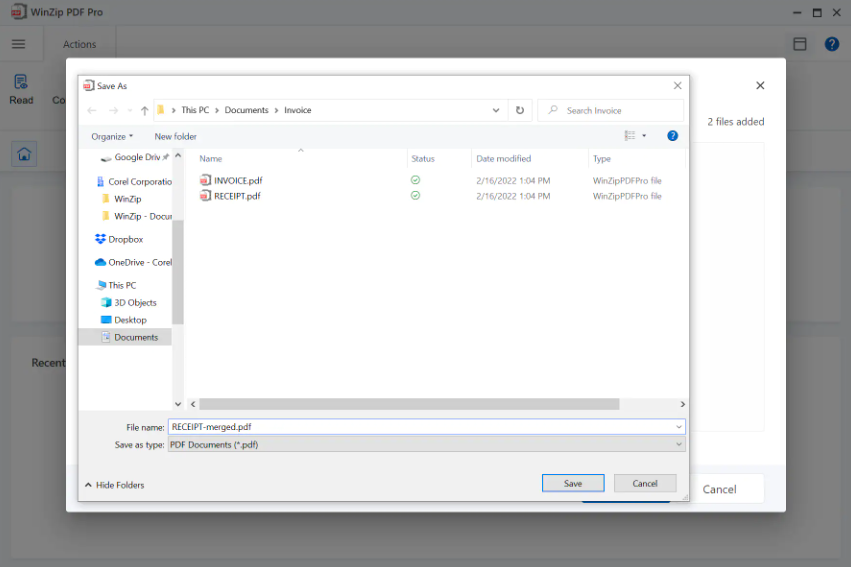The image size is (851, 567).
Task: Collapse with Hide Folders
Action: tap(115, 485)
